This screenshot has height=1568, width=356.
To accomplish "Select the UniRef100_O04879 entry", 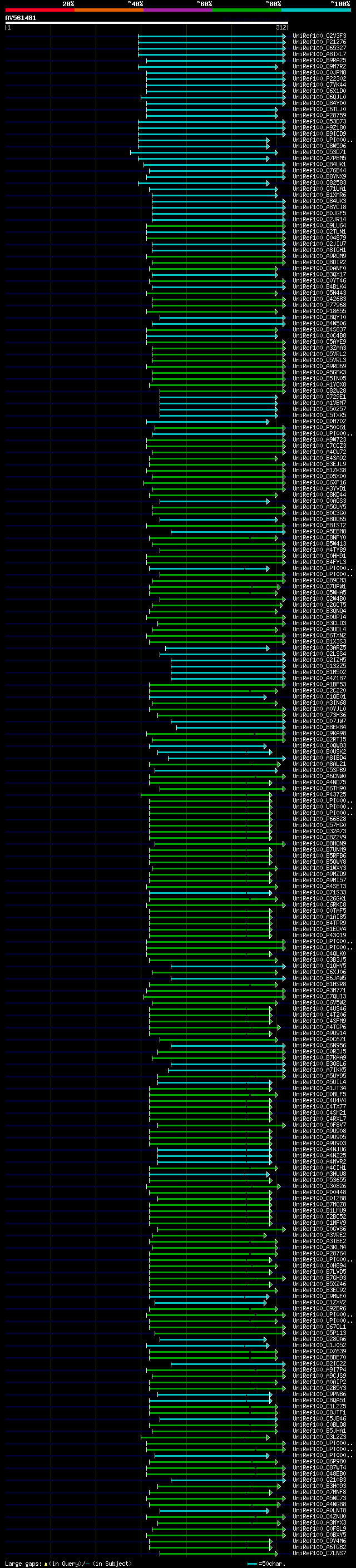I will pyautogui.click(x=319, y=238).
